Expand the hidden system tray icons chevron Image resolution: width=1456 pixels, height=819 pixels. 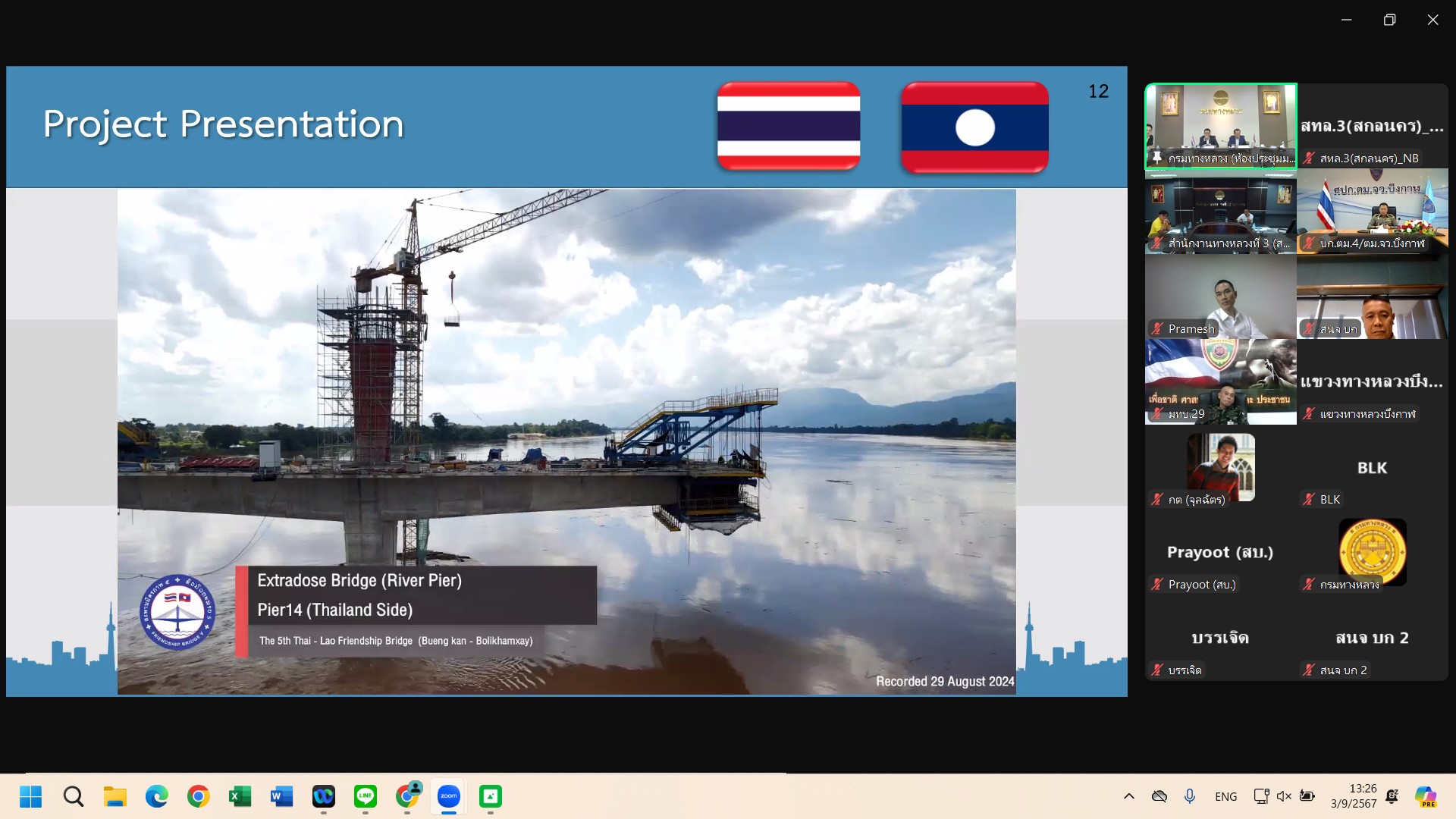[x=1128, y=796]
